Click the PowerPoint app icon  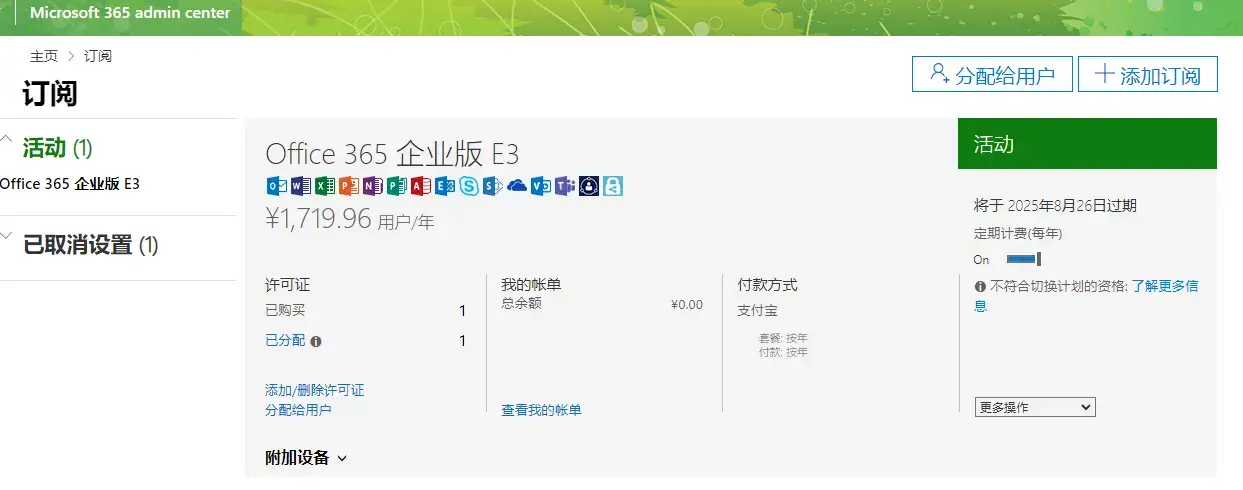point(349,186)
